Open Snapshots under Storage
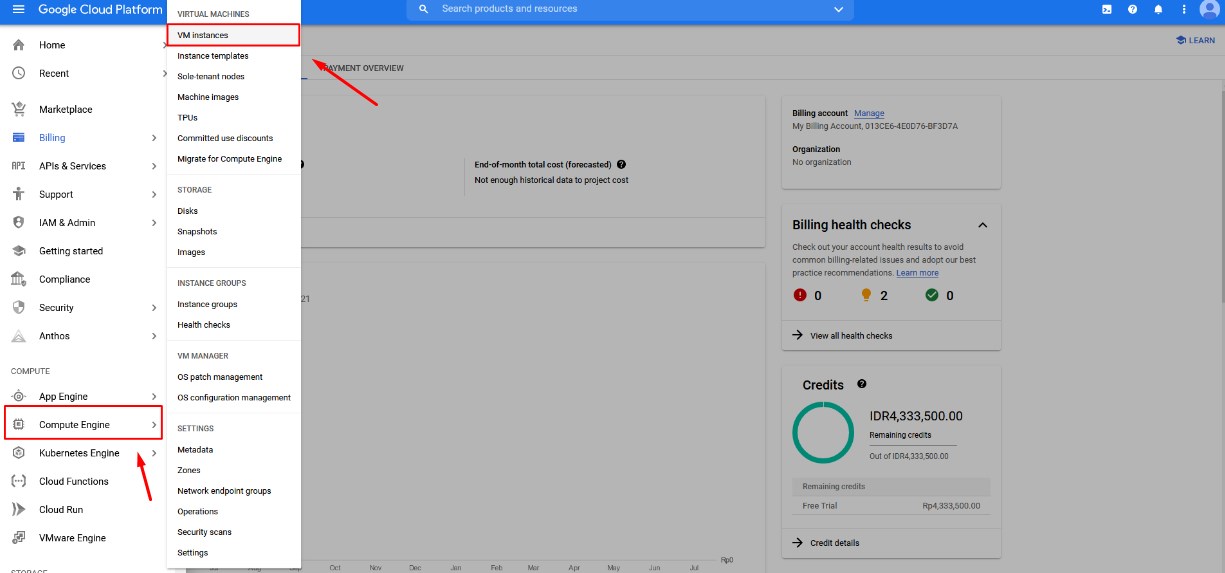 [x=233, y=232]
